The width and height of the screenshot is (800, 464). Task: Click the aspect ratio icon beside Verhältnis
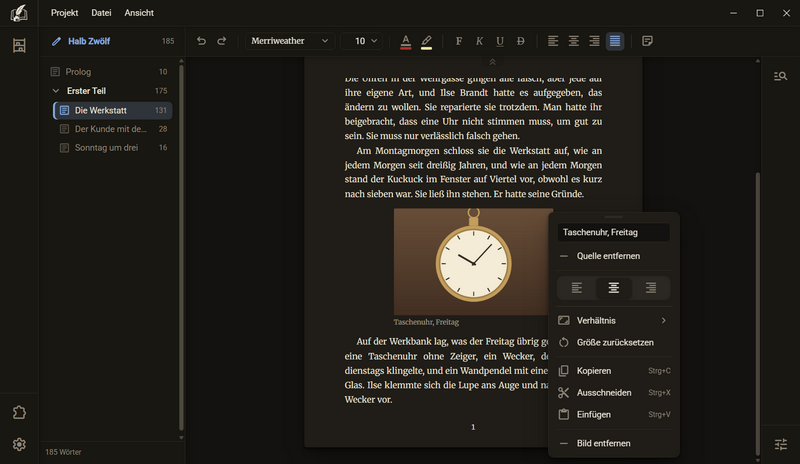click(x=564, y=321)
